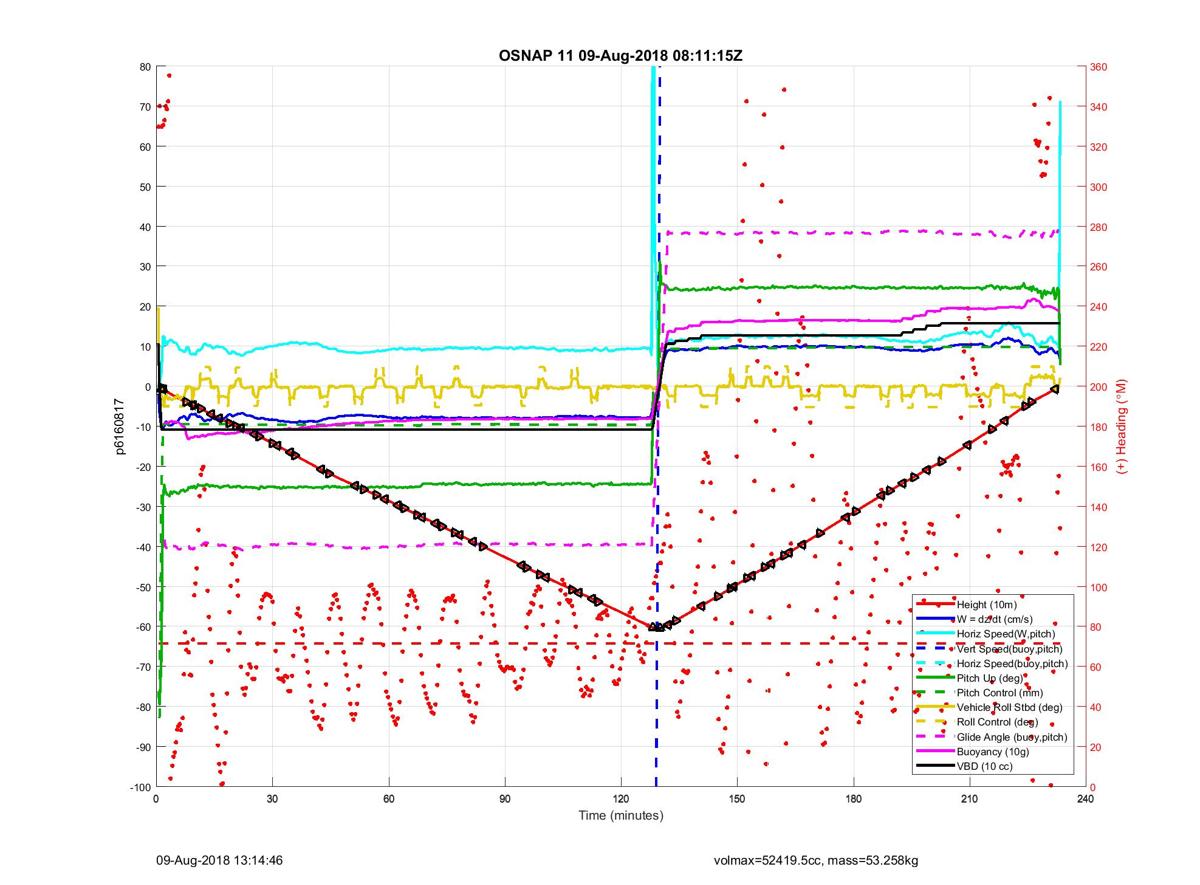Screen dimensions: 1200x885
Task: Click the magenta Buoyancy line swatch in legend
Action: click(x=935, y=752)
